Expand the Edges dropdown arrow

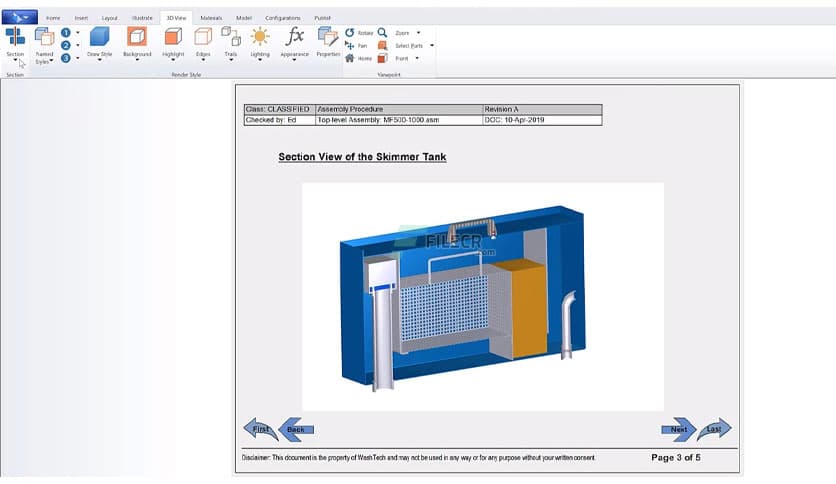point(203,60)
